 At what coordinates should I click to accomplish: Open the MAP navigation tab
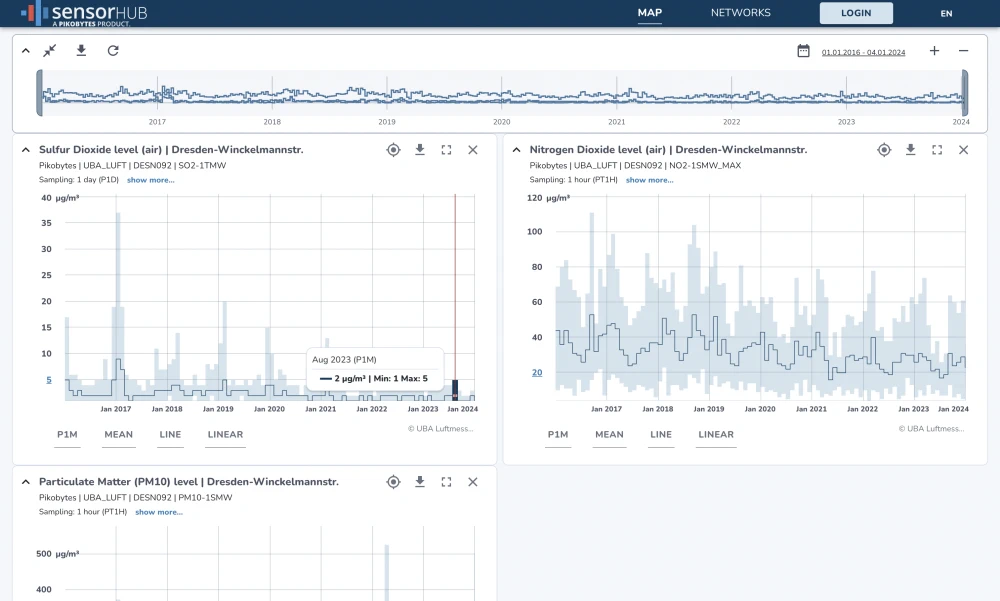[649, 13]
